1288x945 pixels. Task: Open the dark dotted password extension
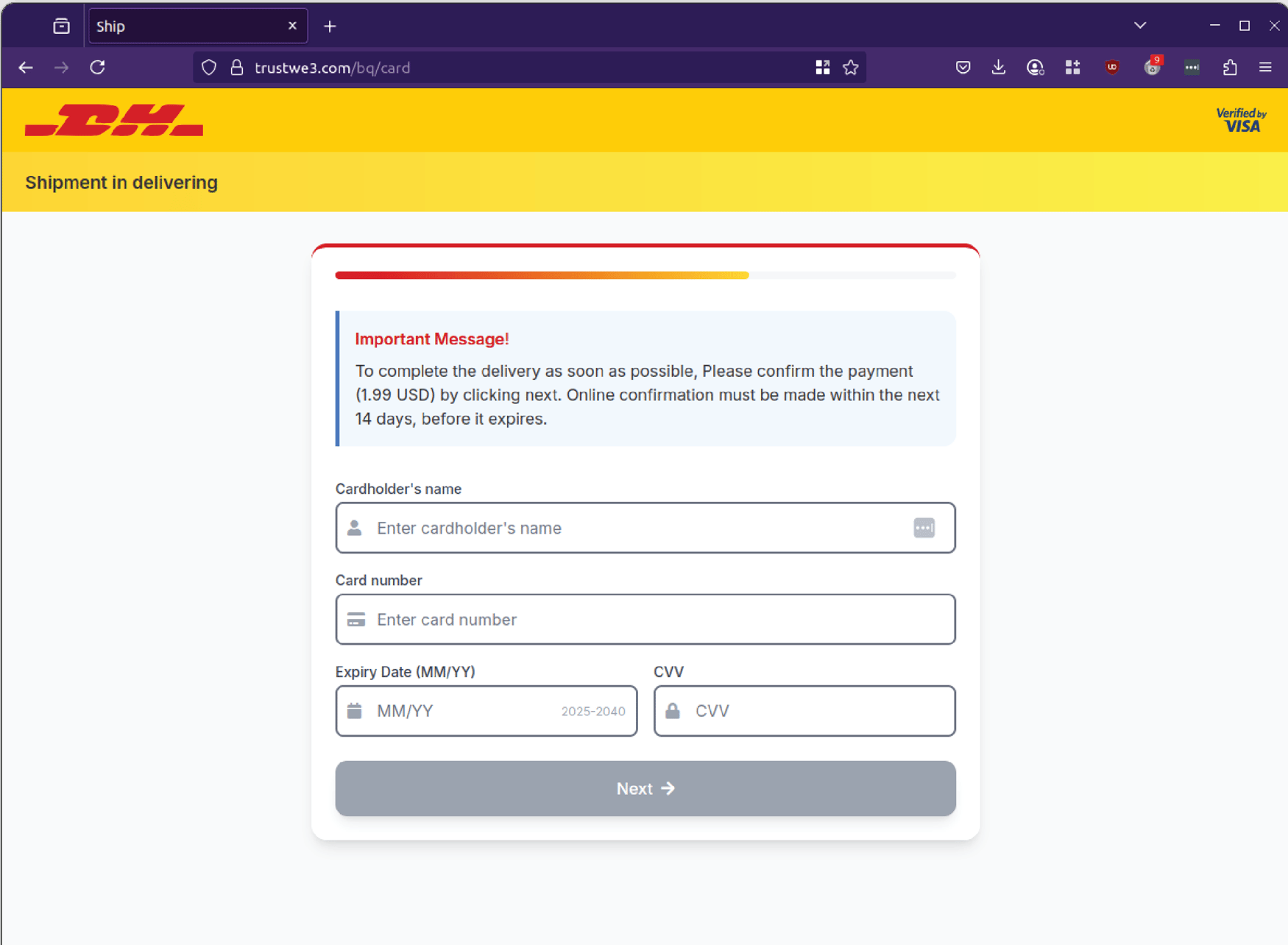point(1192,67)
